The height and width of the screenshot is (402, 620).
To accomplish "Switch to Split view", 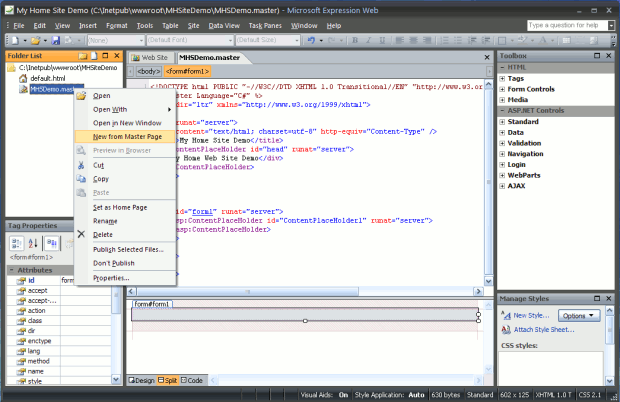I will coord(167,380).
